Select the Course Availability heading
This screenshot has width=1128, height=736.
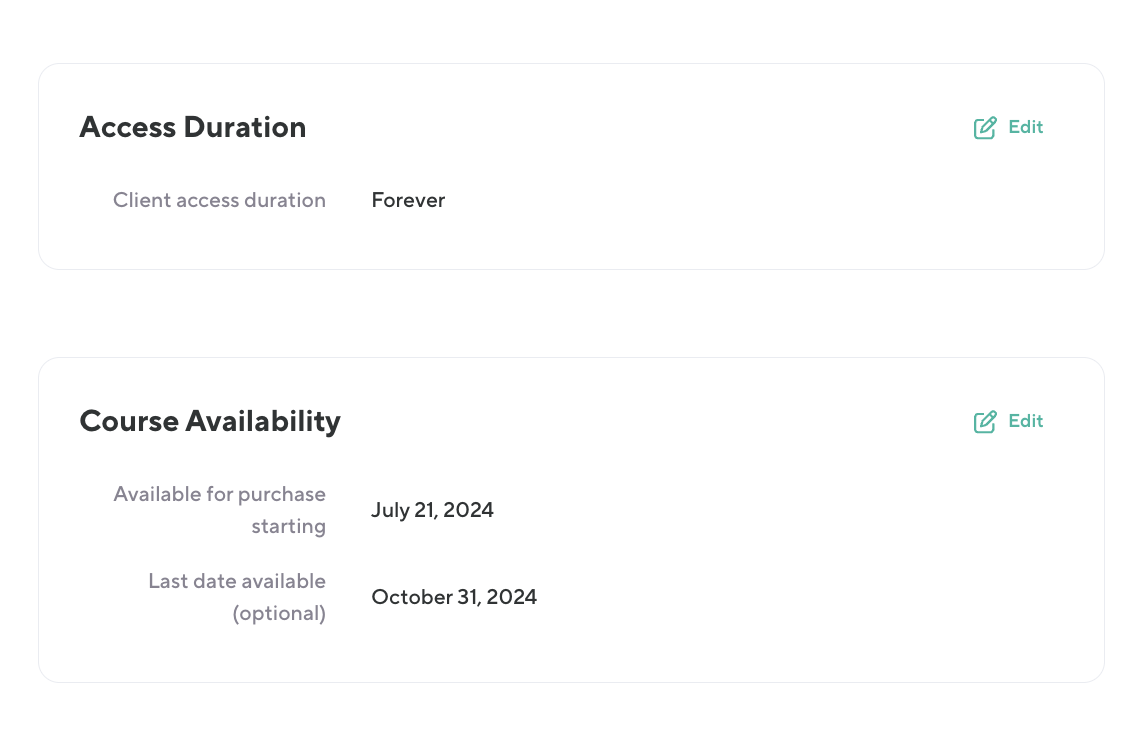coord(210,421)
